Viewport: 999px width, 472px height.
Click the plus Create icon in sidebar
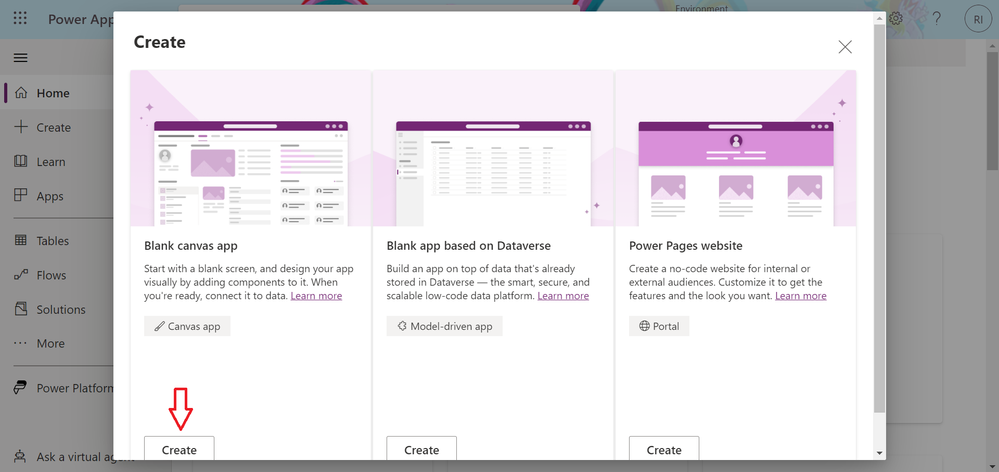[x=21, y=127]
